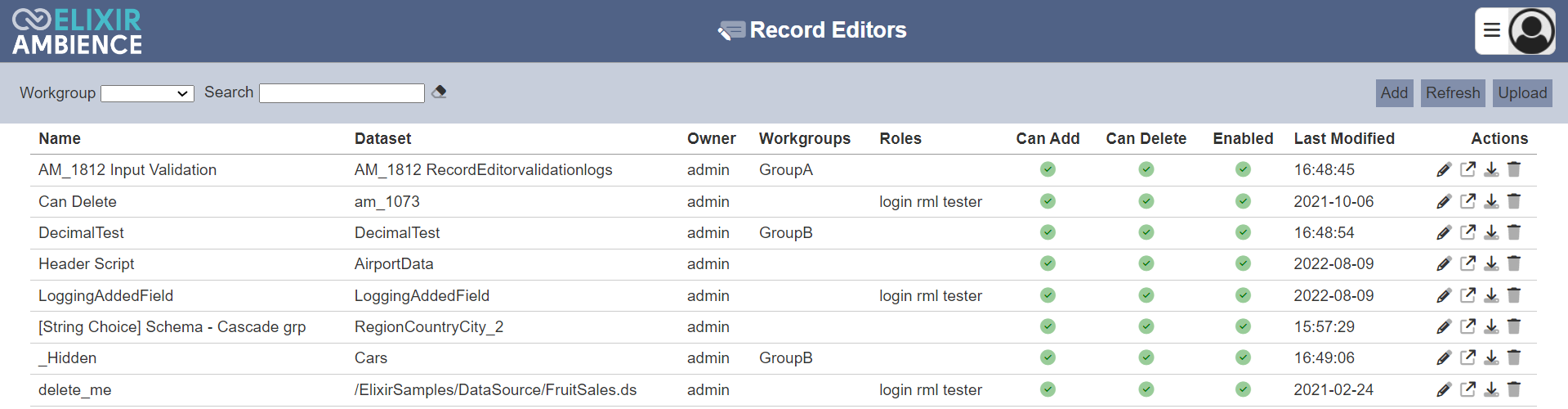Viewport: 1568px width, 409px height.
Task: Open the user profile avatar
Action: (1532, 31)
